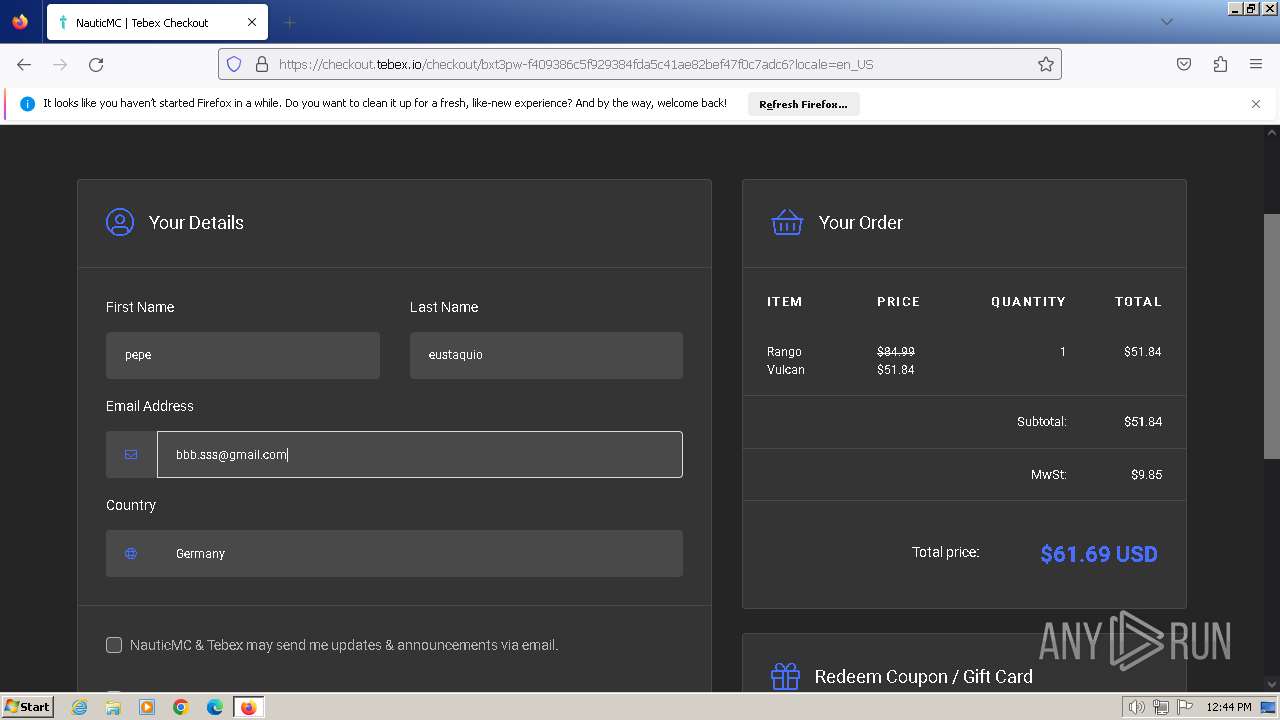Click the page vertical scrollbar thumb
The image size is (1280, 720).
click(x=1272, y=335)
